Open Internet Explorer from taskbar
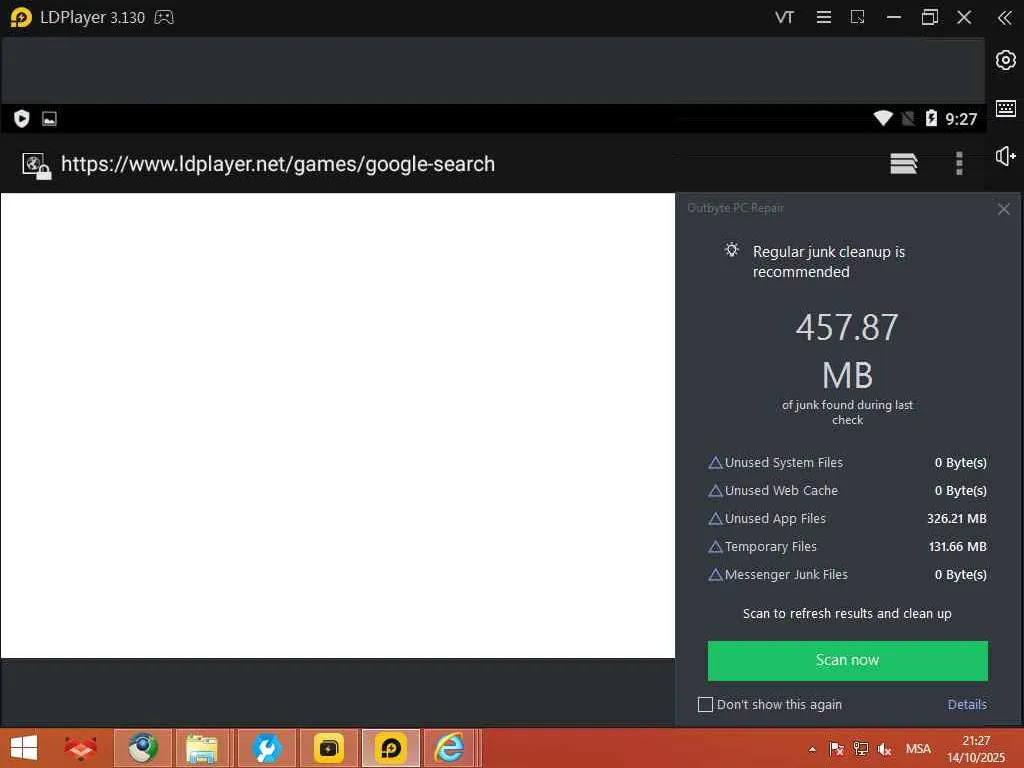Viewport: 1024px width, 768px height. (x=450, y=748)
